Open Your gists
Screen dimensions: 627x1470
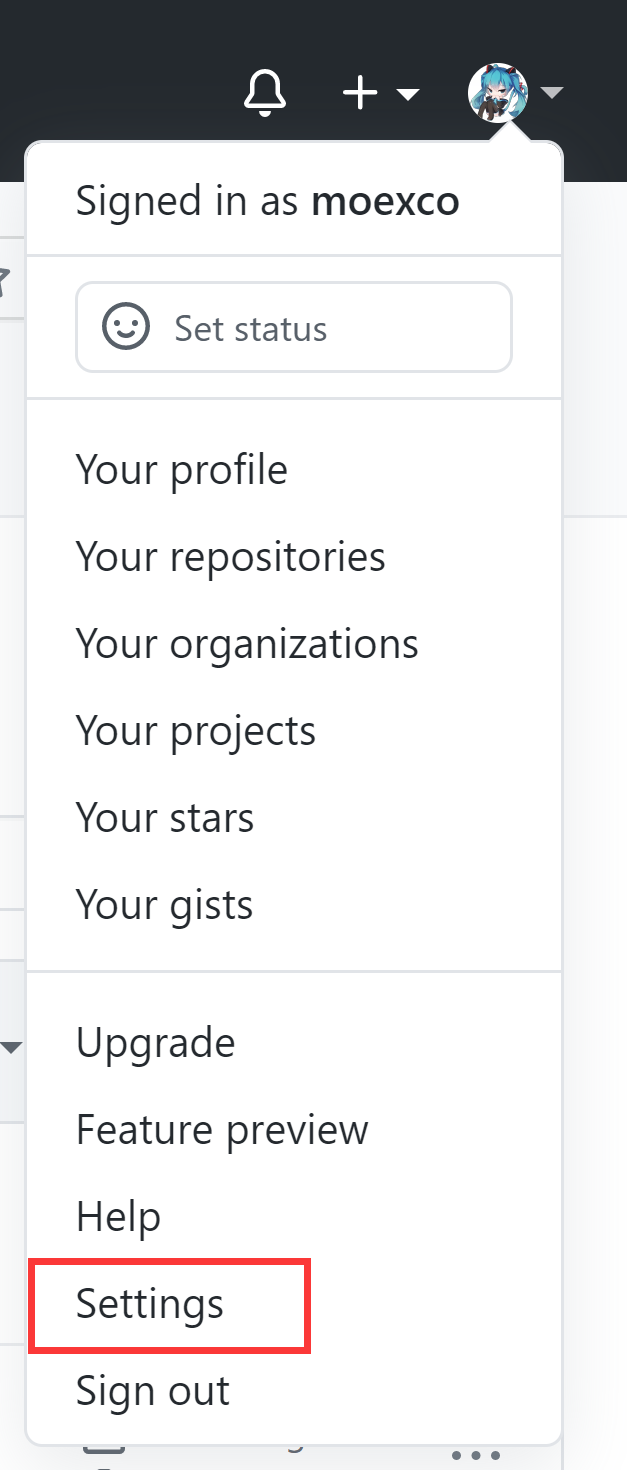(163, 904)
